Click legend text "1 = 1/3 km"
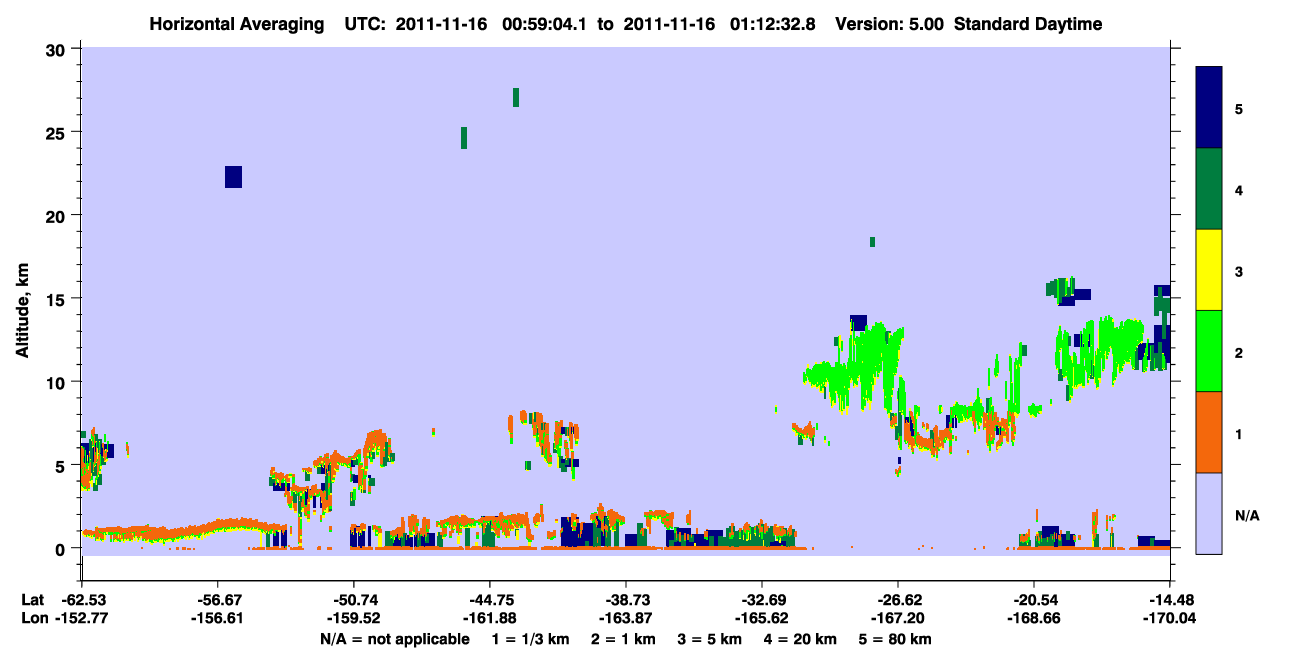This screenshot has height=667, width=1300. [x=529, y=639]
